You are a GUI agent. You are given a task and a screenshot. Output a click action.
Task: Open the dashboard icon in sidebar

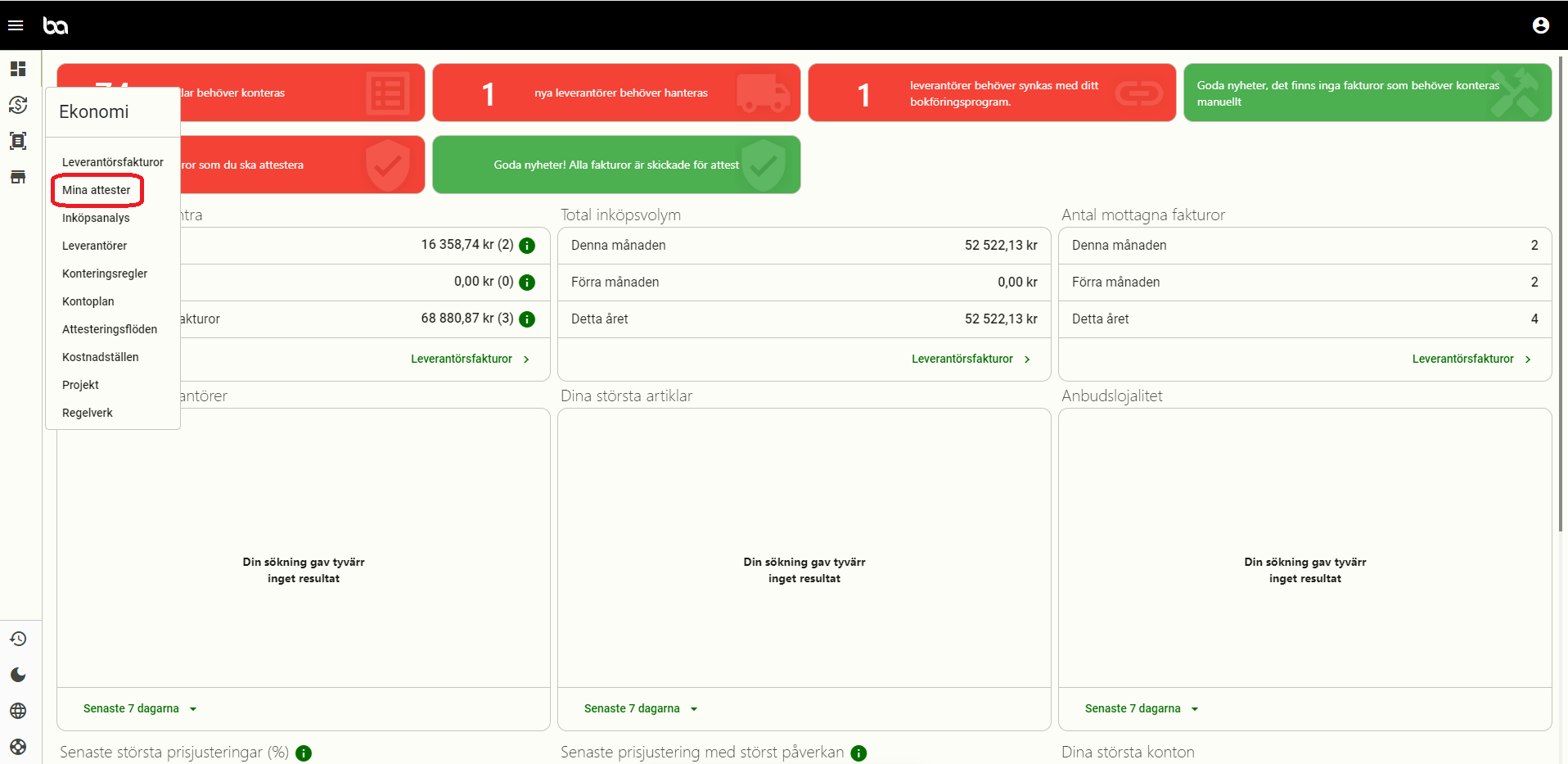click(x=18, y=69)
